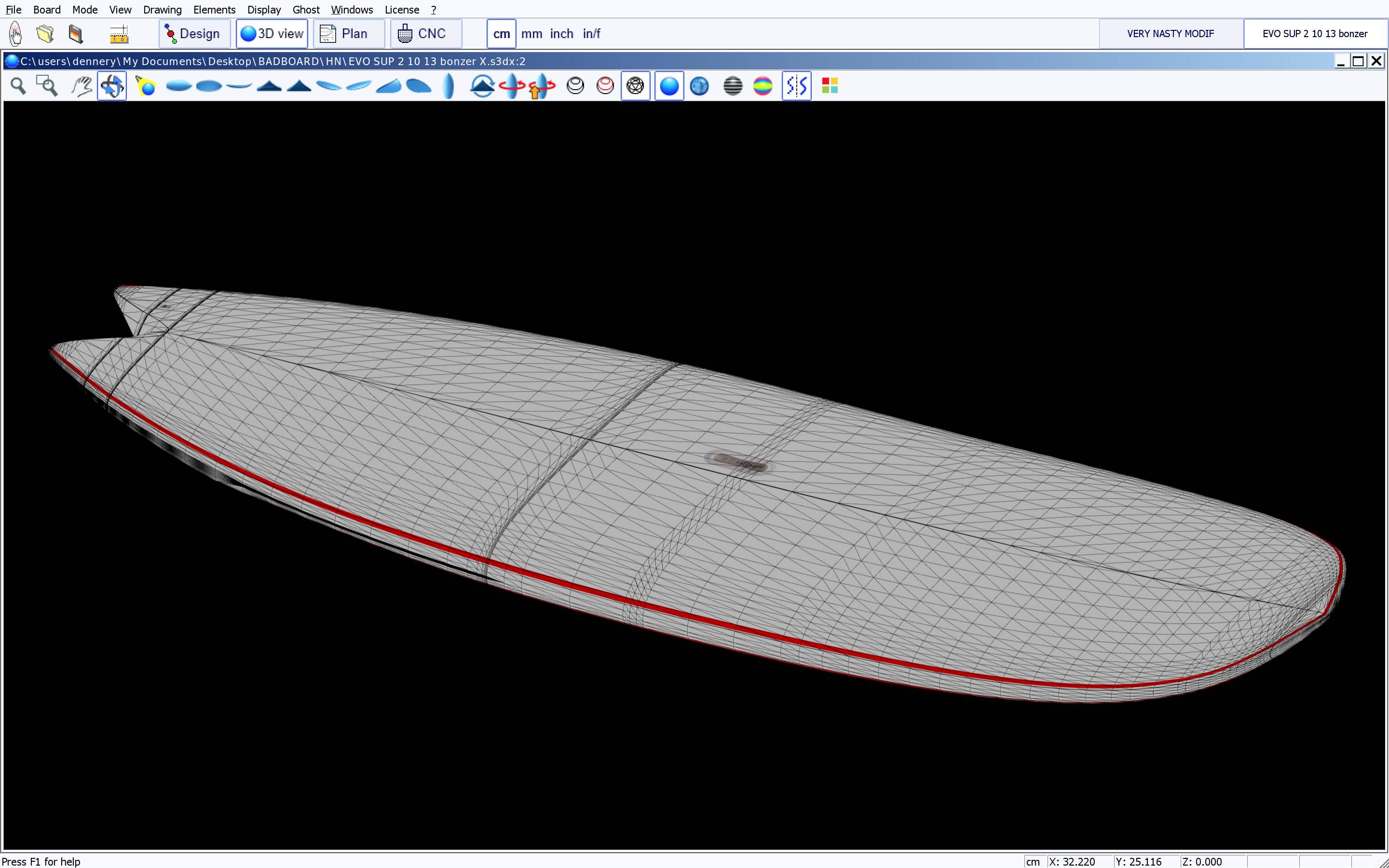The image size is (1389, 868).
Task: Toggle wireframe mesh display icon
Action: click(x=635, y=86)
